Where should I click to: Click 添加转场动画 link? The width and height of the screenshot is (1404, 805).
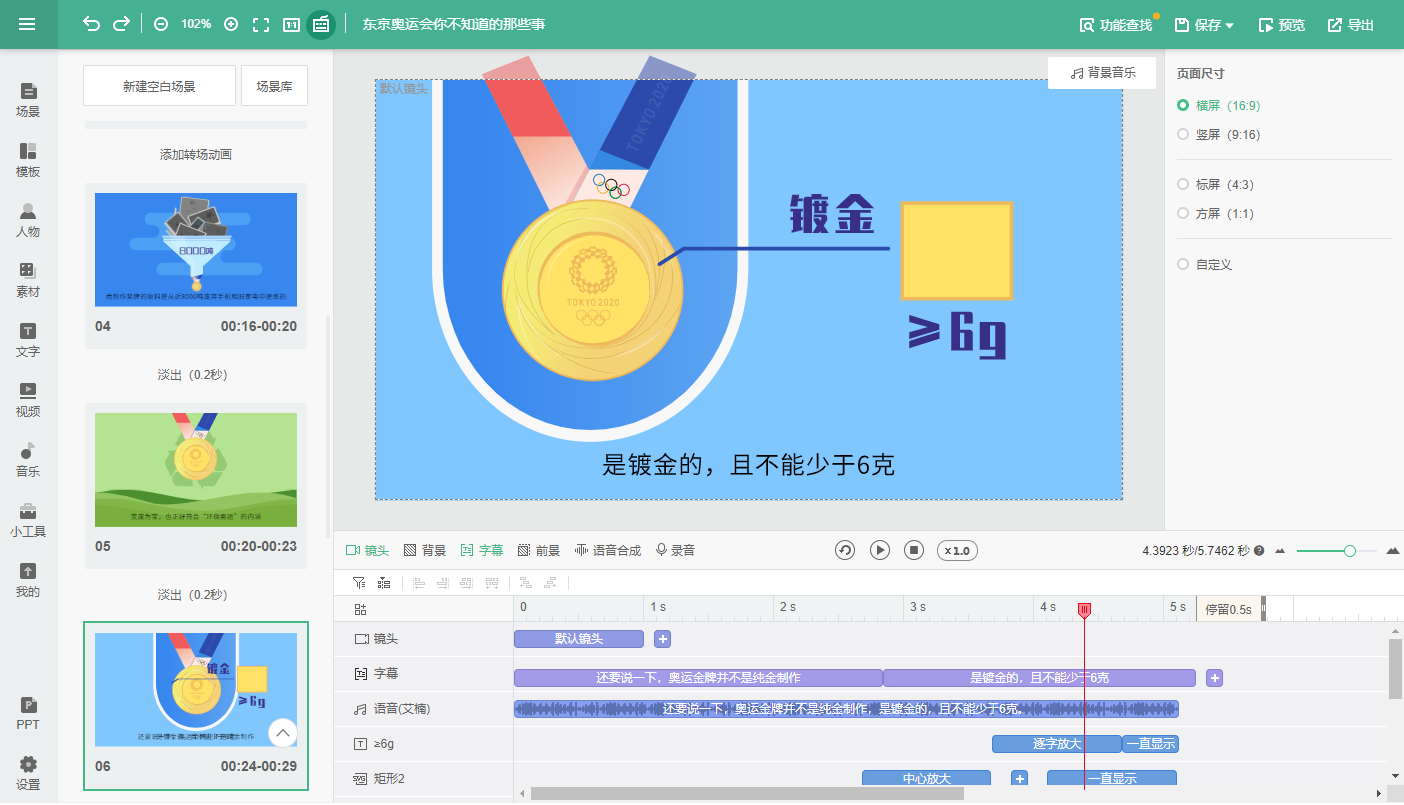(196, 155)
